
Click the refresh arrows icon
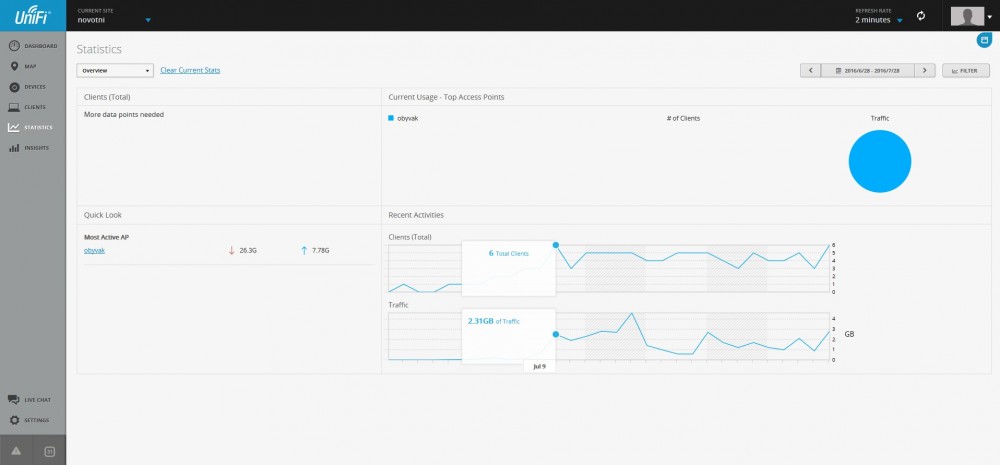point(921,16)
